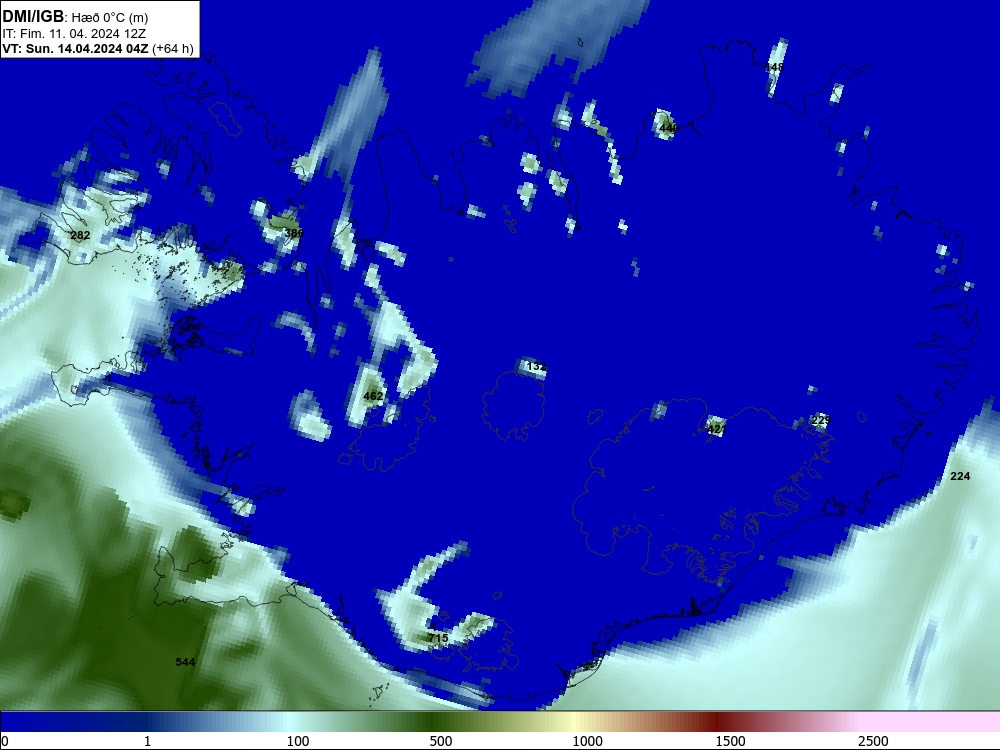1000x750 pixels.
Task: Click the color scale label 0
Action: pyautogui.click(x=5, y=741)
